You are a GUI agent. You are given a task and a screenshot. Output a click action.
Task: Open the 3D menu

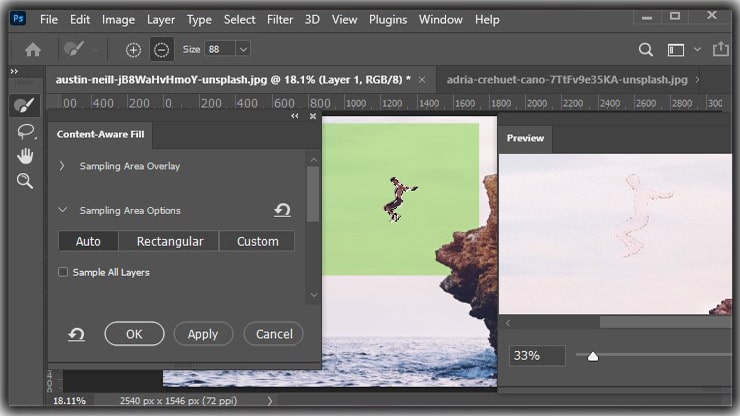[312, 20]
